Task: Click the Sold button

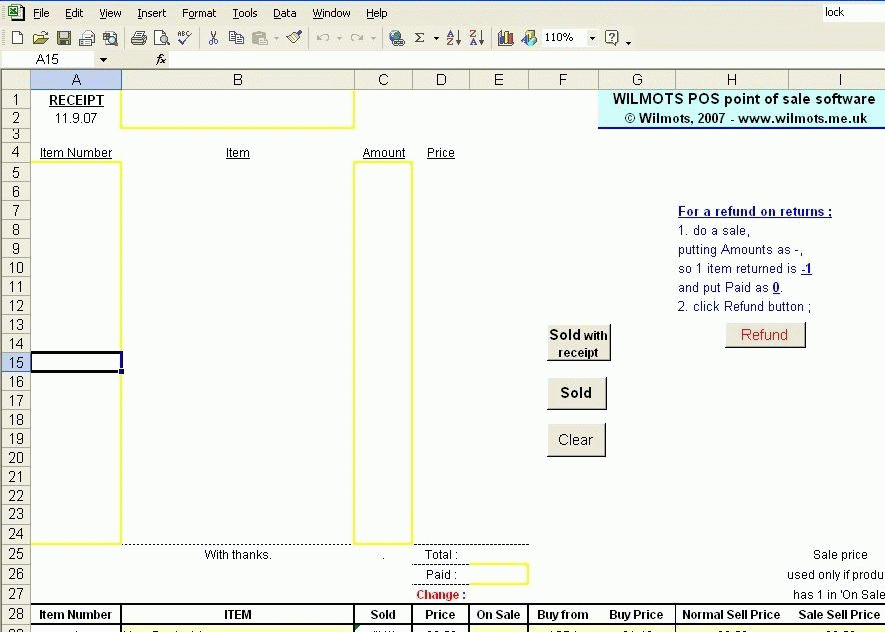Action: tap(576, 393)
